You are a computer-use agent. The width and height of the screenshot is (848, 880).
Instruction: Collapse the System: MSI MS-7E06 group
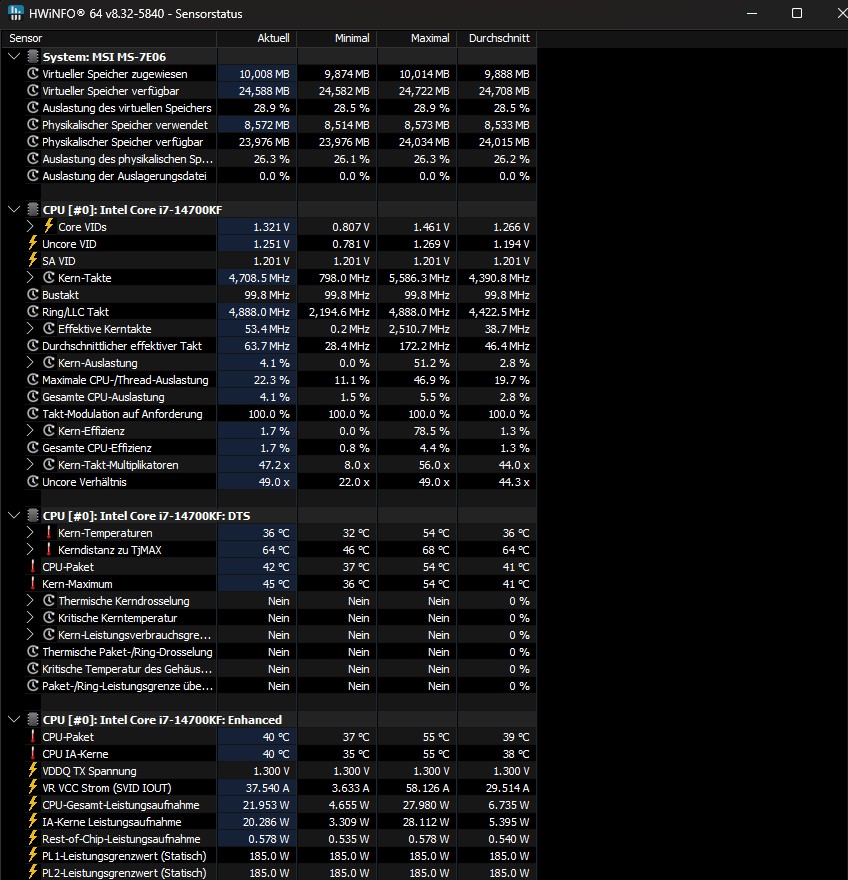coord(14,56)
